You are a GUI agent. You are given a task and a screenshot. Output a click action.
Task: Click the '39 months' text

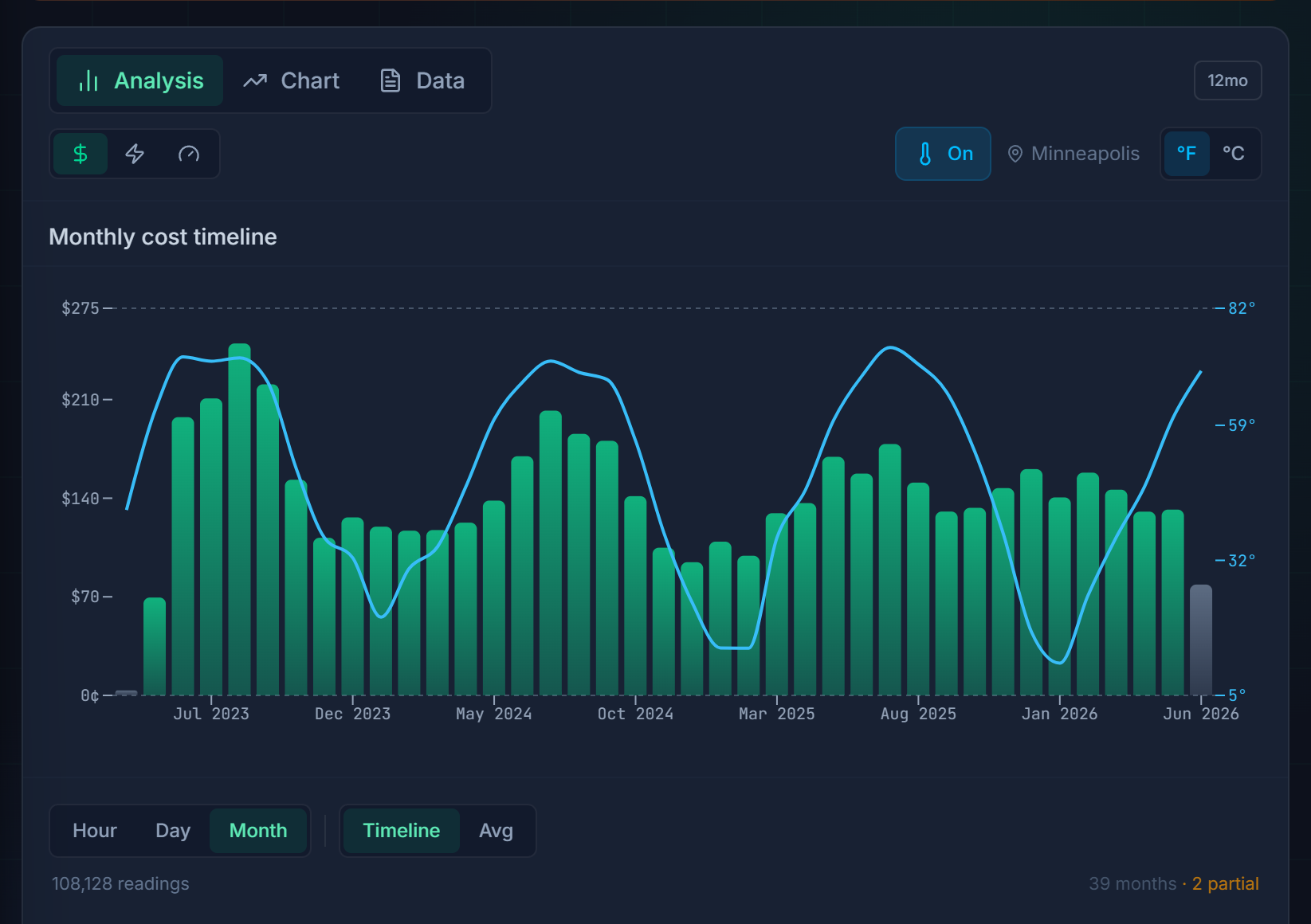pos(1132,883)
